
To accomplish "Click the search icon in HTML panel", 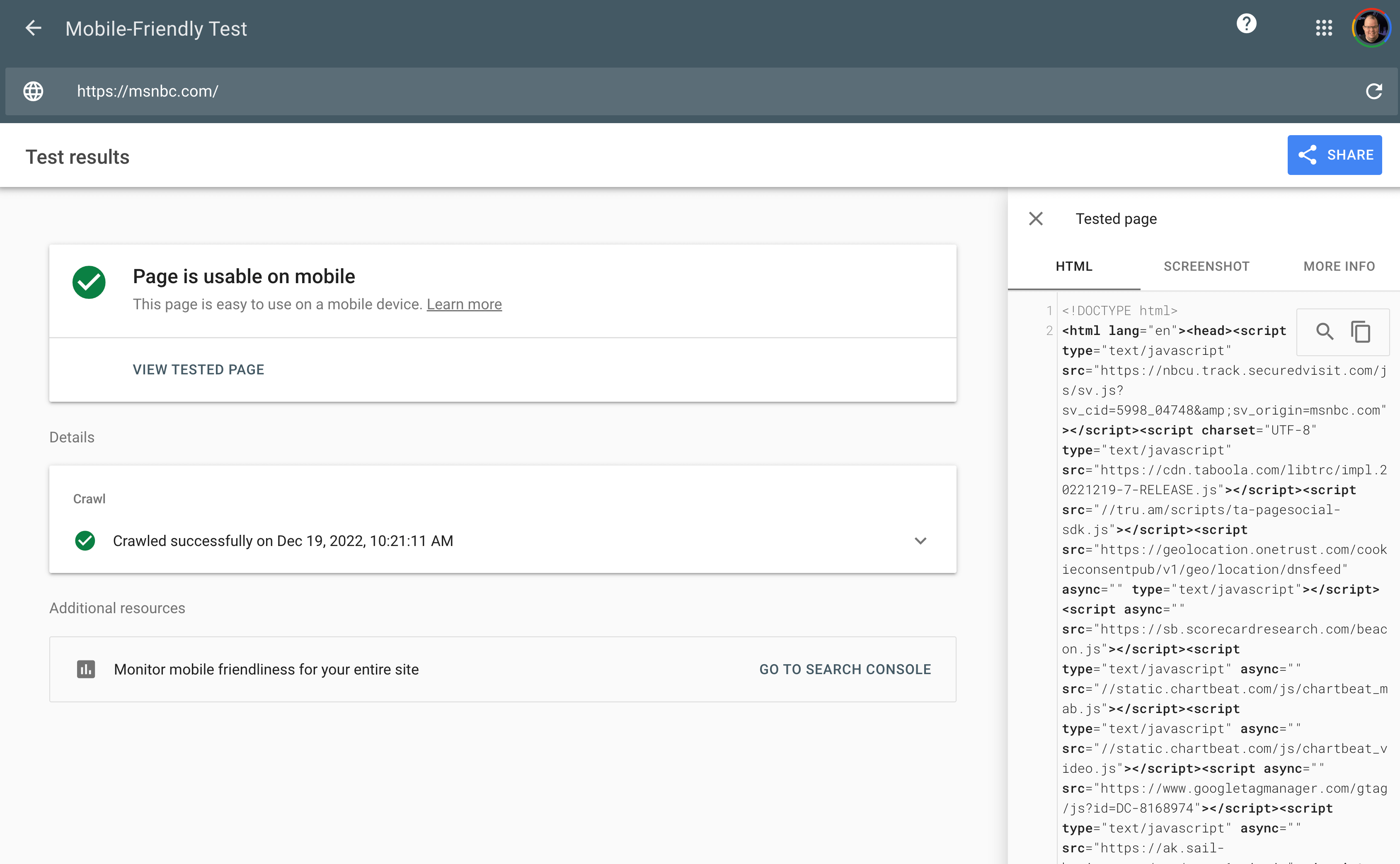I will tap(1324, 331).
